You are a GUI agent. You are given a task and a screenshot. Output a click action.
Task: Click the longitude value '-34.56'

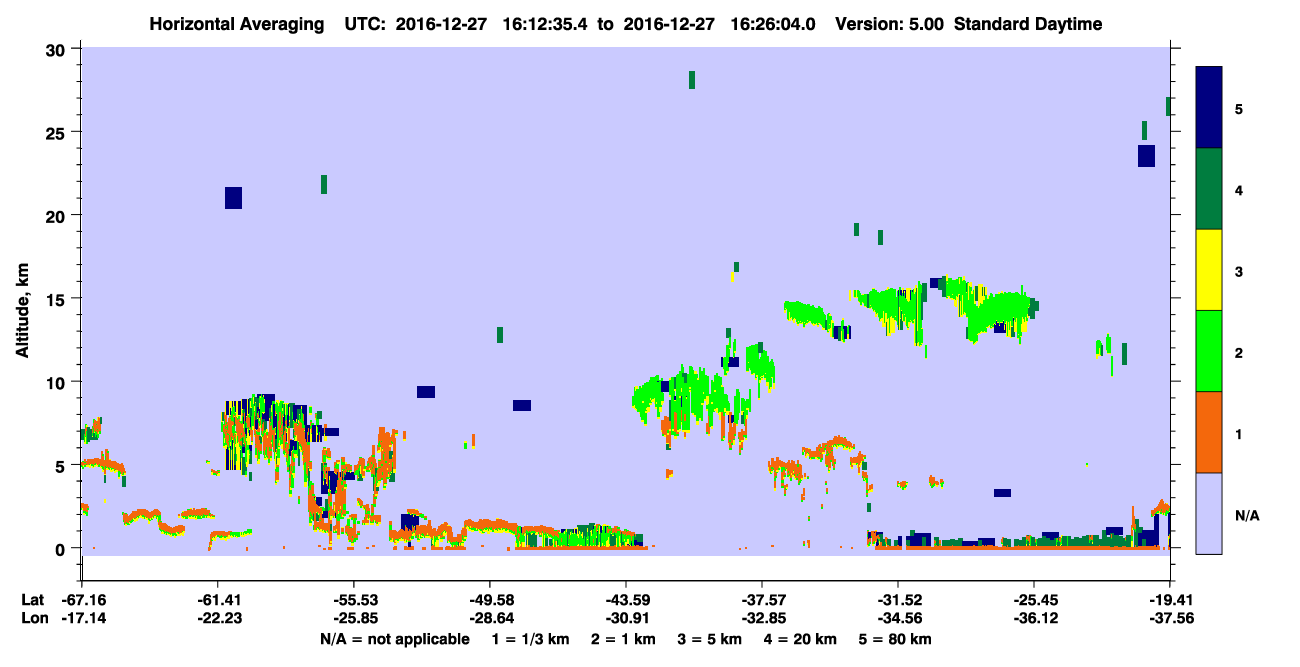(x=898, y=618)
